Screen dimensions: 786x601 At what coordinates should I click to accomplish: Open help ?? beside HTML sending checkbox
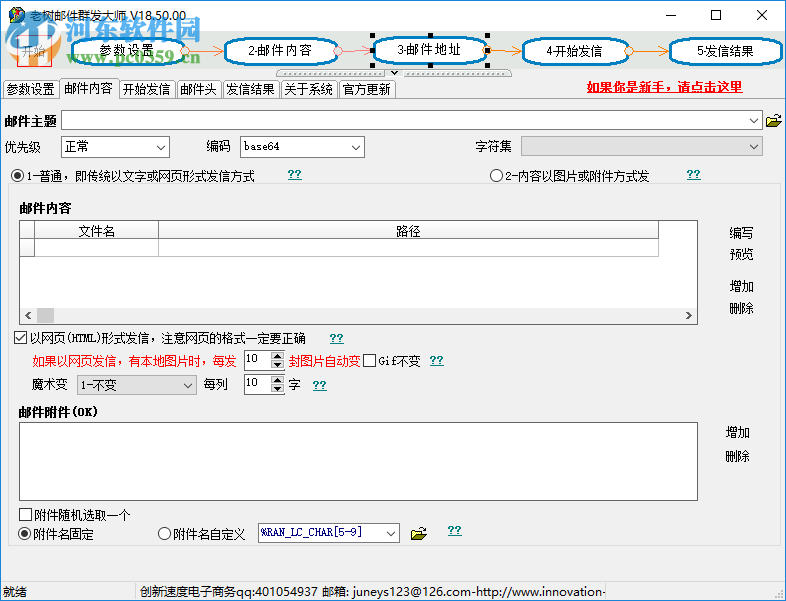coord(336,338)
